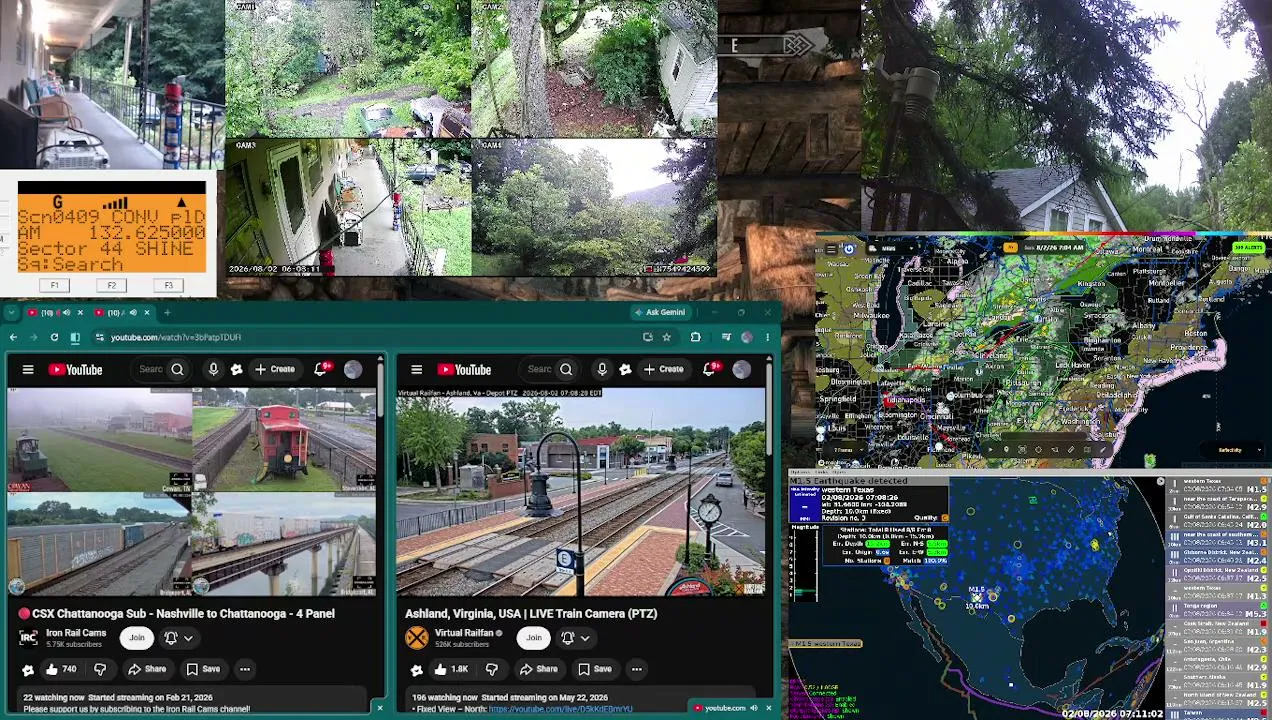The height and width of the screenshot is (720, 1272).
Task: Share the CSX Chattanooga Sub video
Action: click(147, 669)
